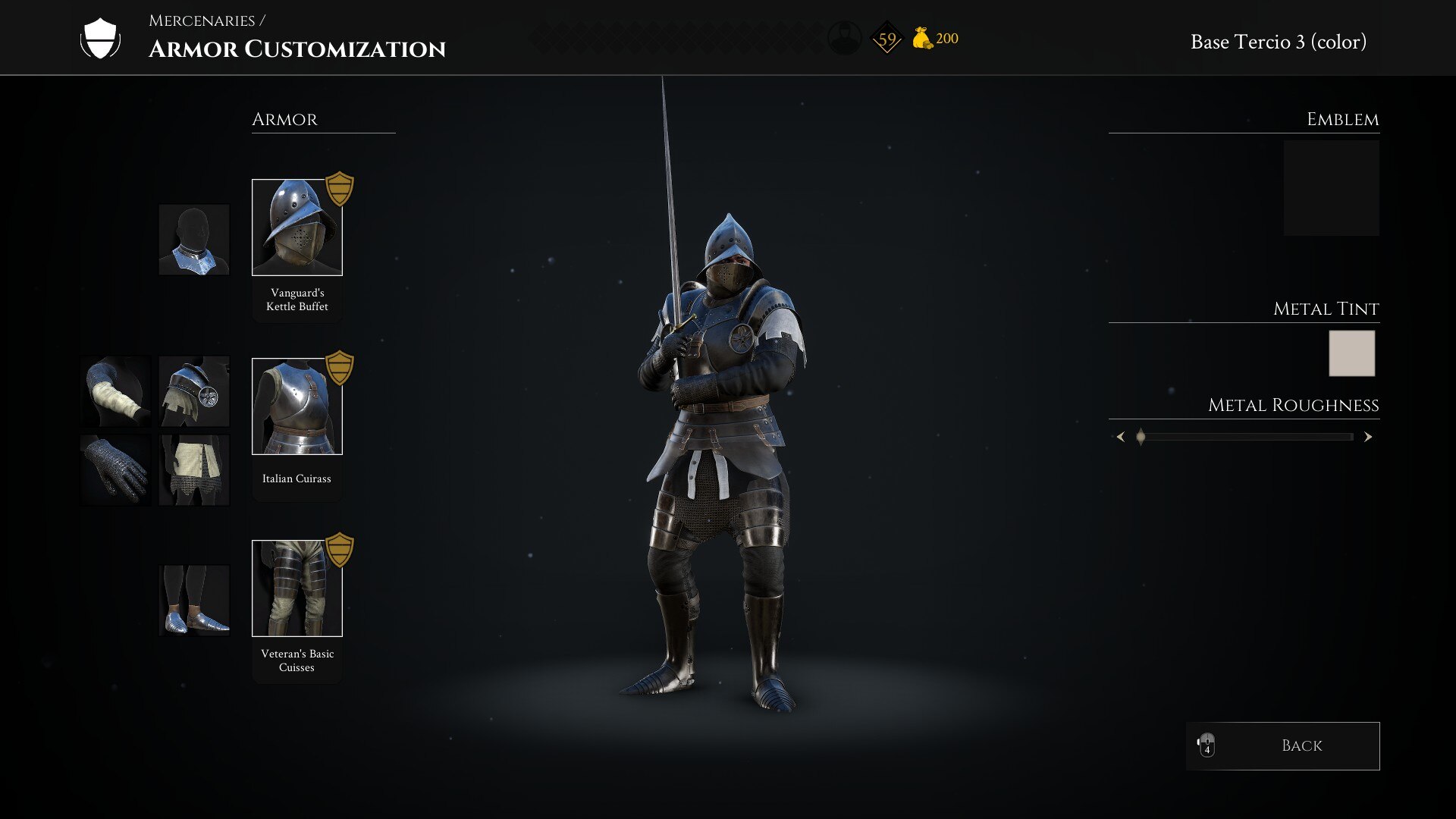Viewport: 1456px width, 819px height.
Task: Decrease Metal Roughness with left arrow
Action: 1120,437
